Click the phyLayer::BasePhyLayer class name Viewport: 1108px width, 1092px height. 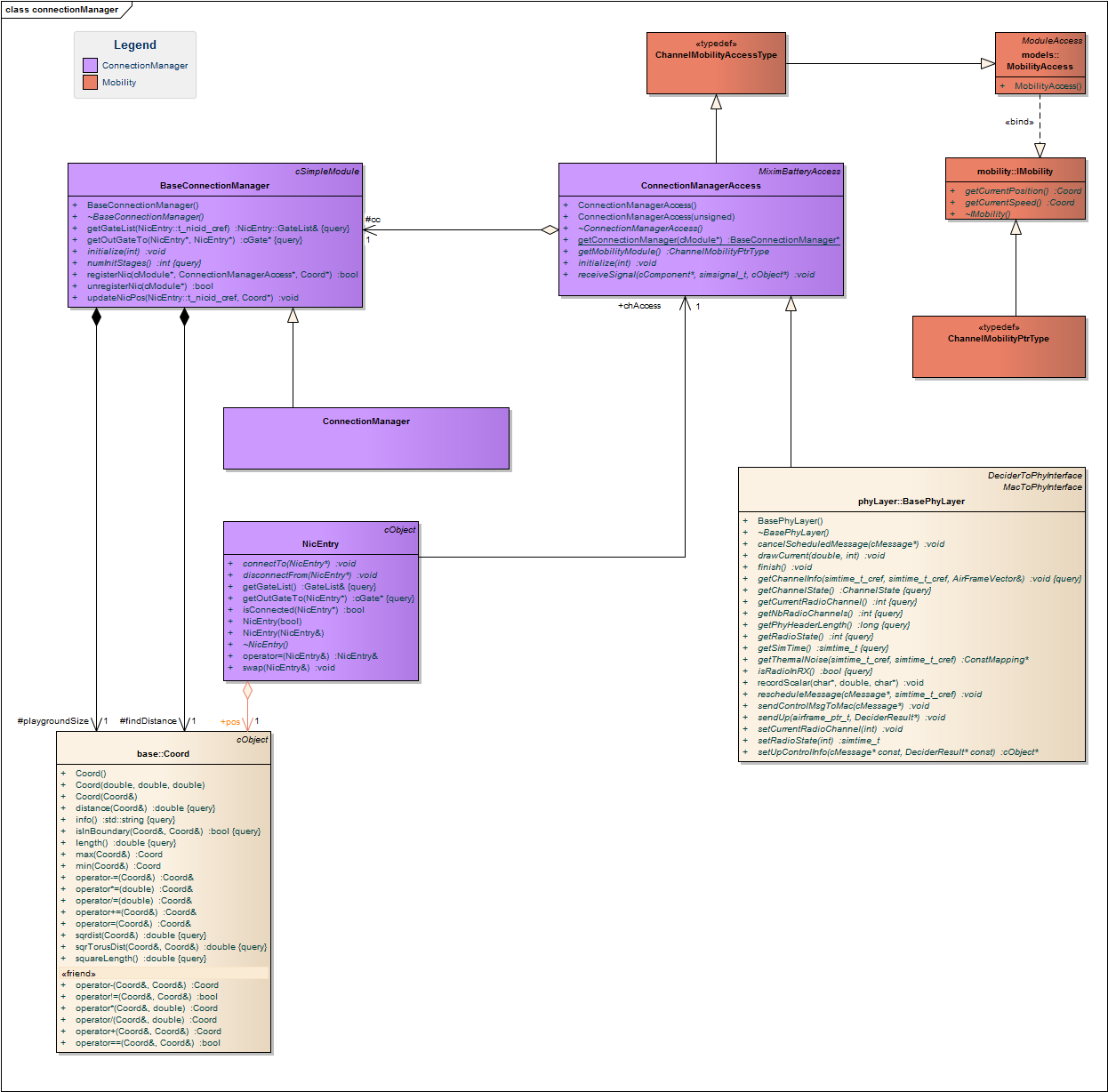(911, 502)
